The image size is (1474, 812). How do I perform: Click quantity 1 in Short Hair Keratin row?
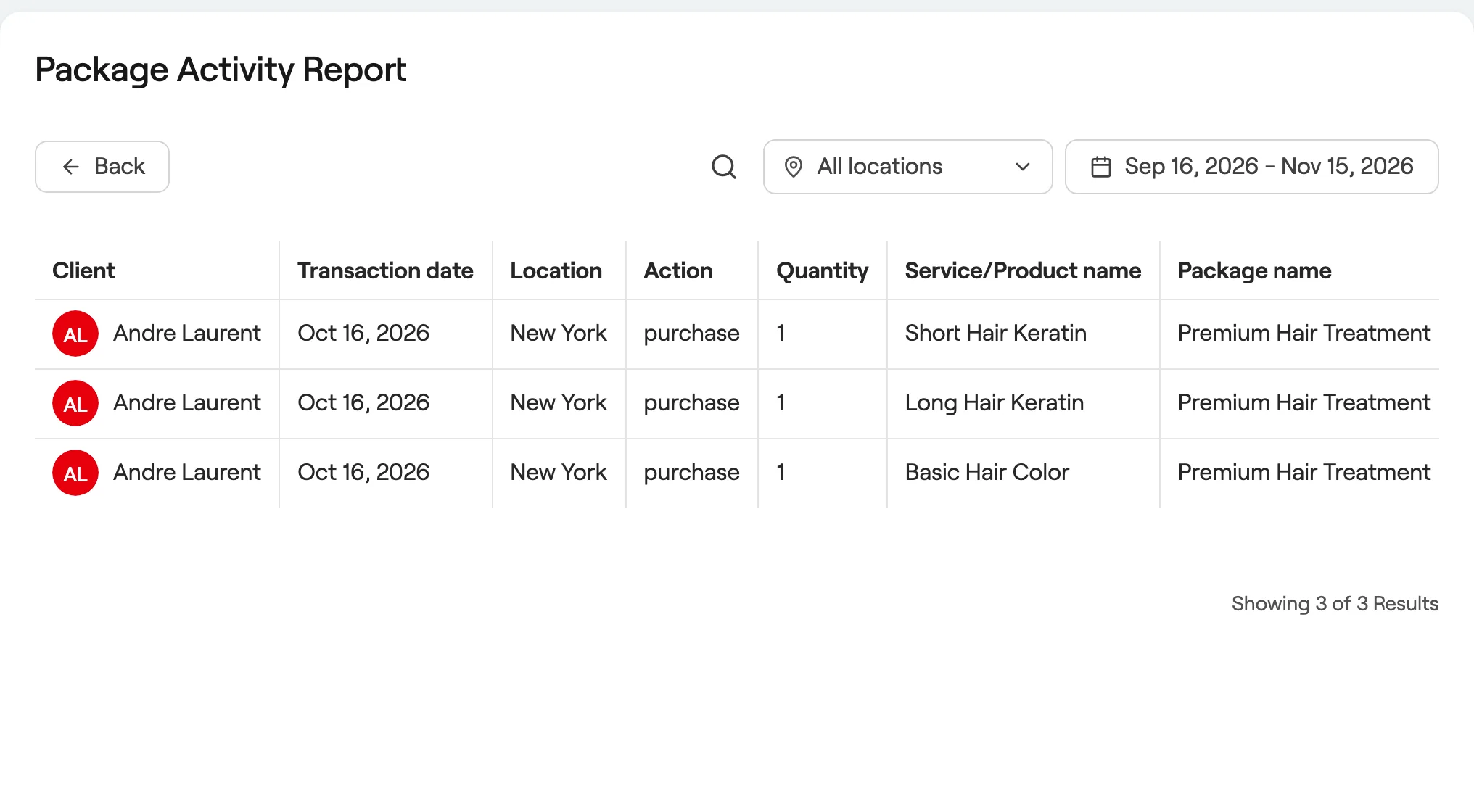point(781,333)
